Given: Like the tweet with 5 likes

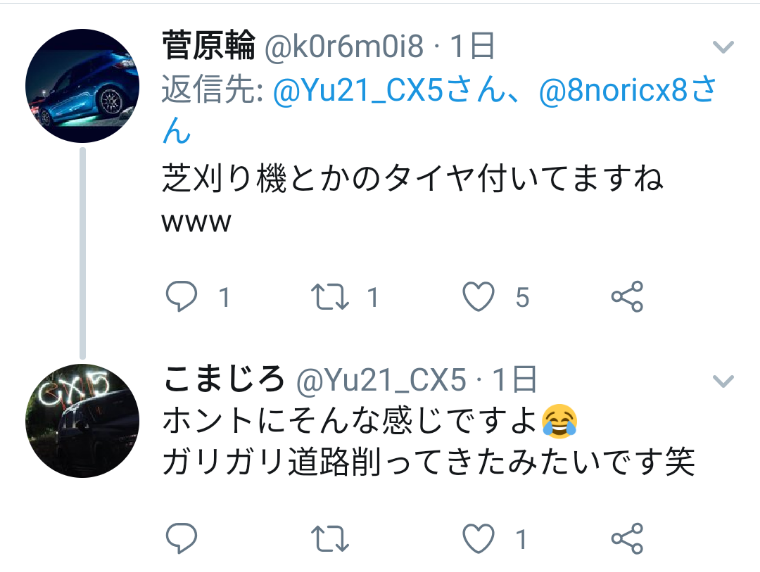Looking at the screenshot, I should pyautogui.click(x=478, y=297).
